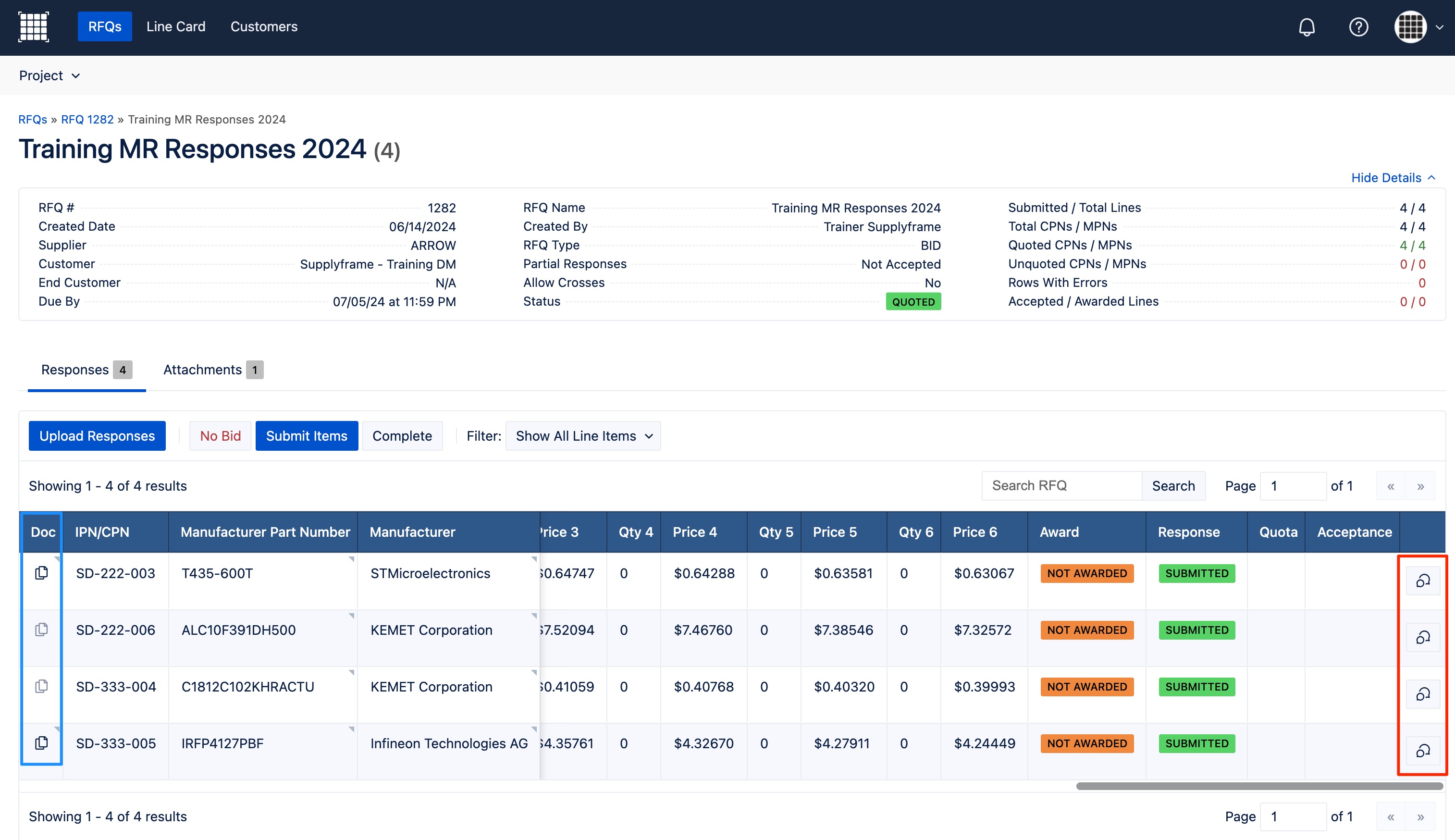Click the Response column header
1455x840 pixels.
[x=1196, y=532]
